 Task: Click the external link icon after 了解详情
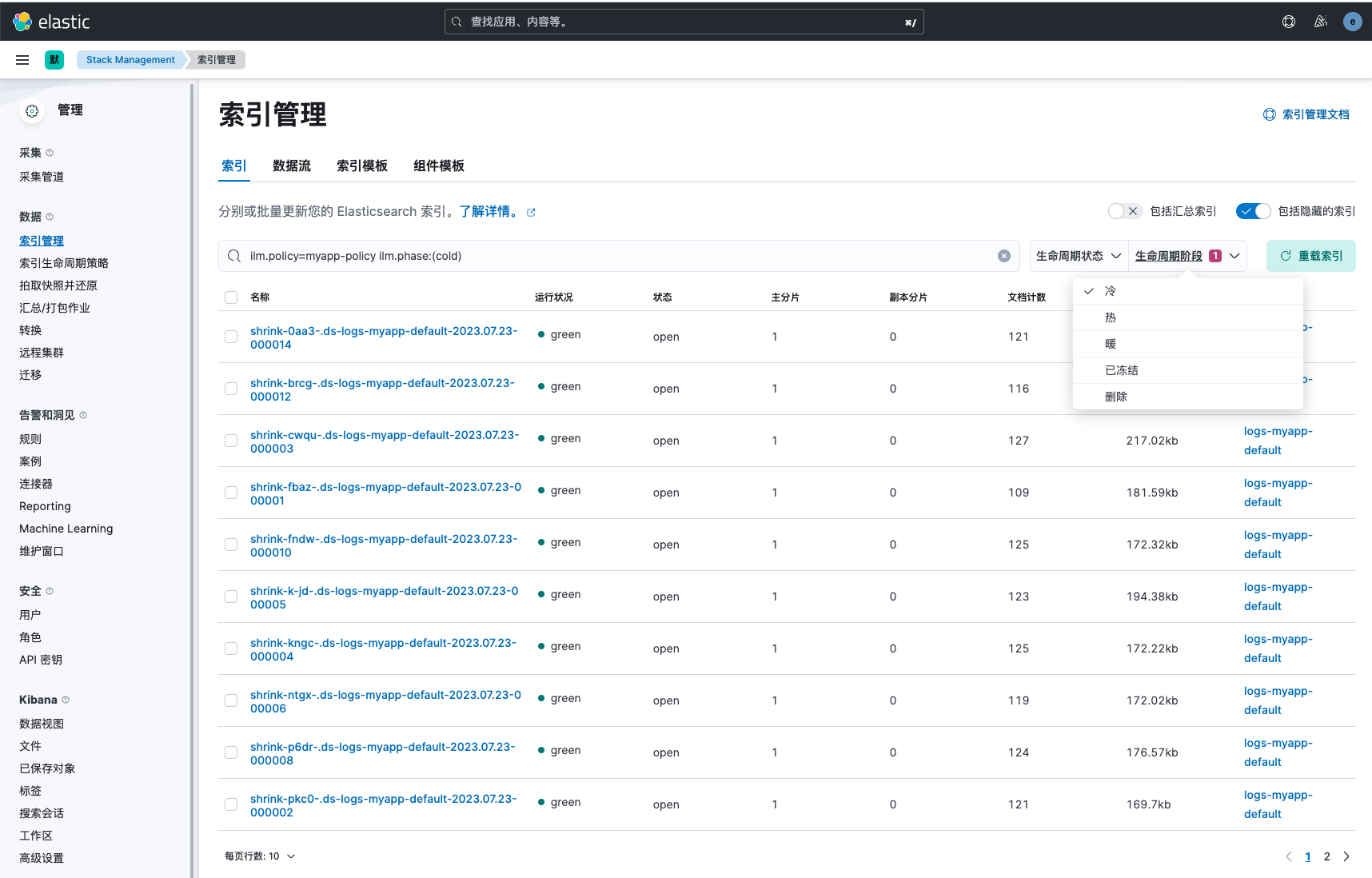pos(531,213)
